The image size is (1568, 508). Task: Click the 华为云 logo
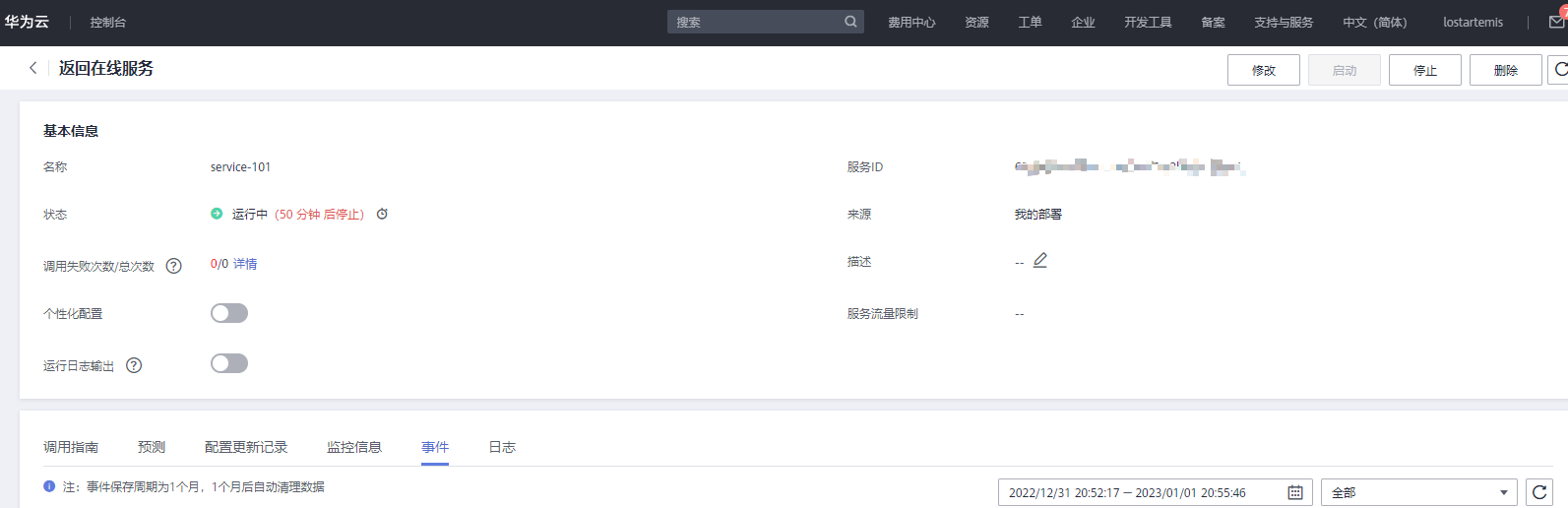(x=27, y=22)
